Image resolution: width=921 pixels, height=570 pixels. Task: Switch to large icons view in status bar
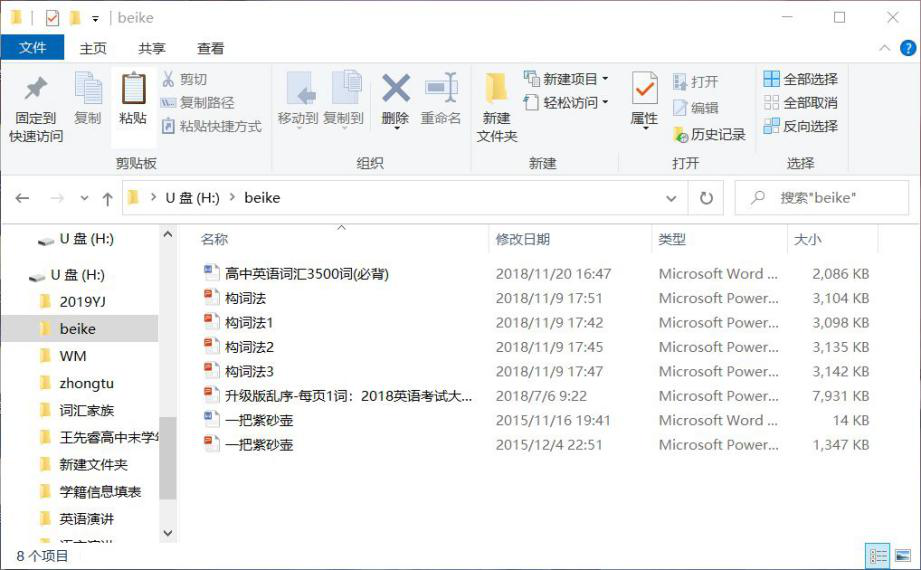pyautogui.click(x=903, y=556)
